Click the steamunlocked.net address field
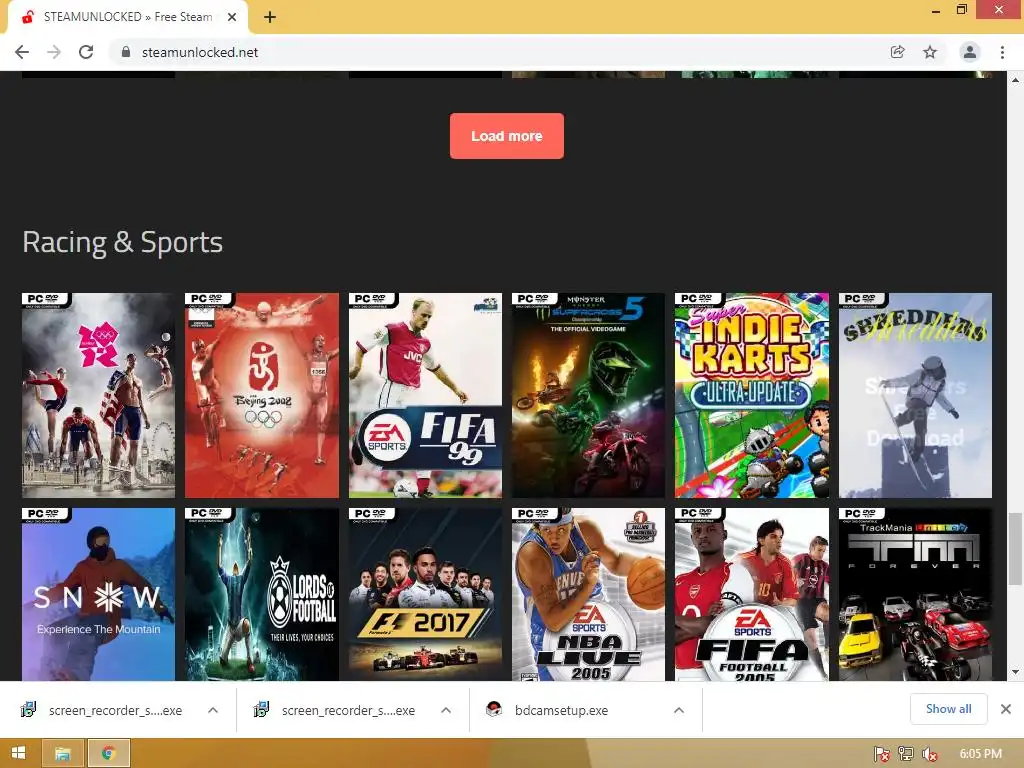This screenshot has width=1024, height=768. click(200, 52)
